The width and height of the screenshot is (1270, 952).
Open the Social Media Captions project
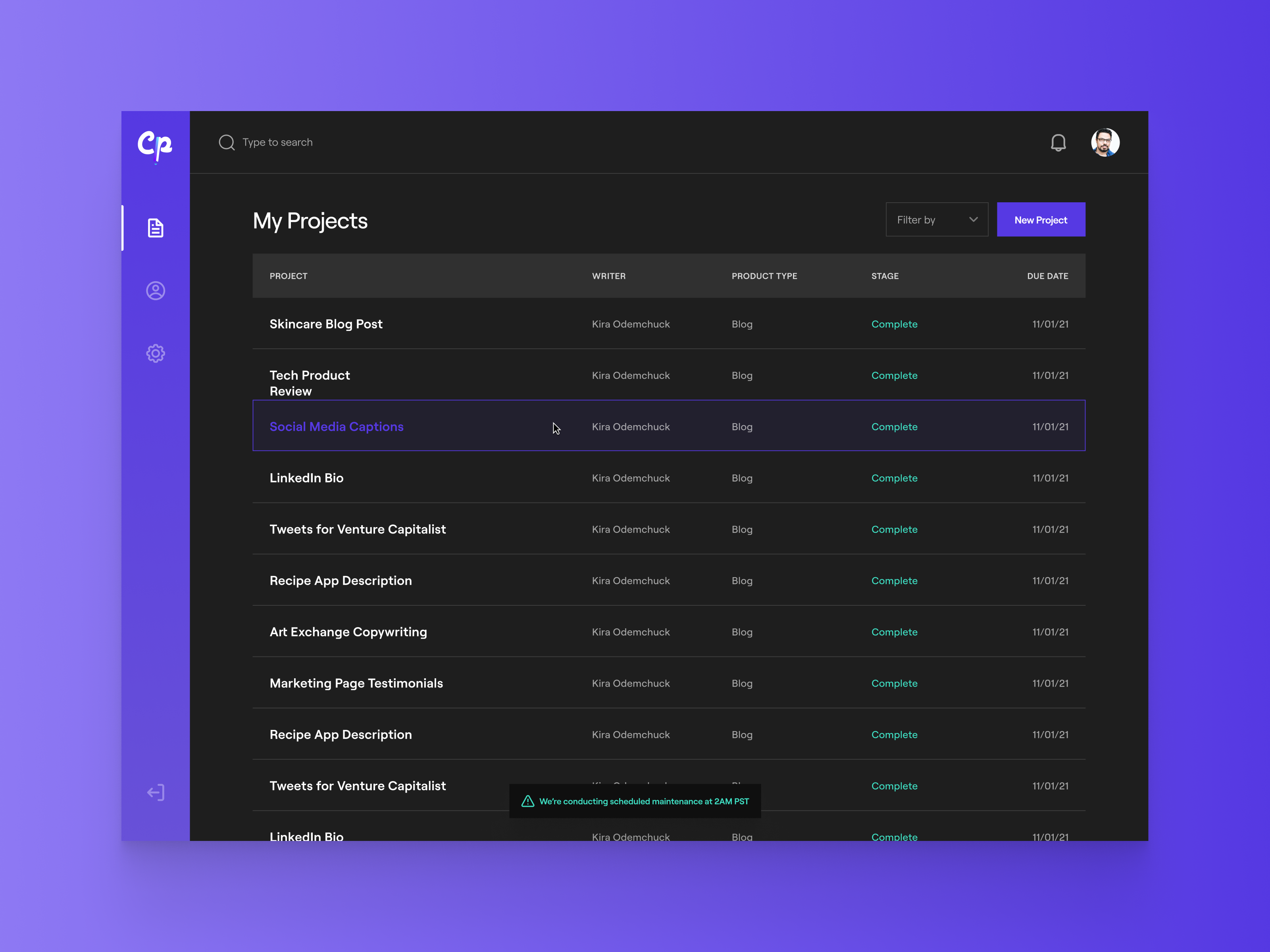click(337, 426)
